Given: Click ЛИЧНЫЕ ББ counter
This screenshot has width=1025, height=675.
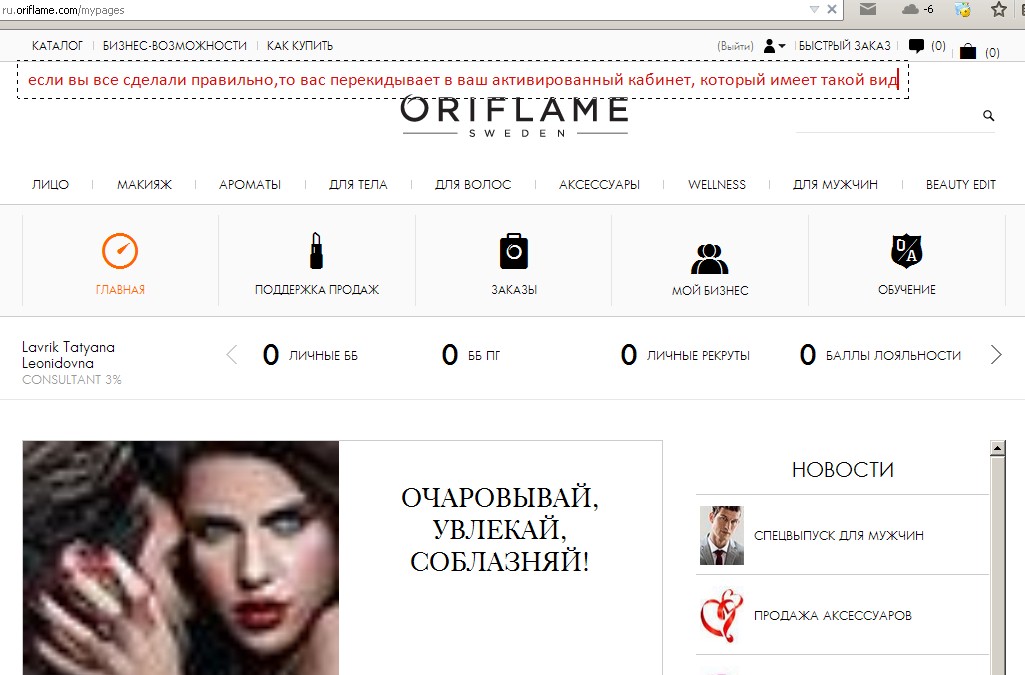Looking at the screenshot, I should (311, 355).
